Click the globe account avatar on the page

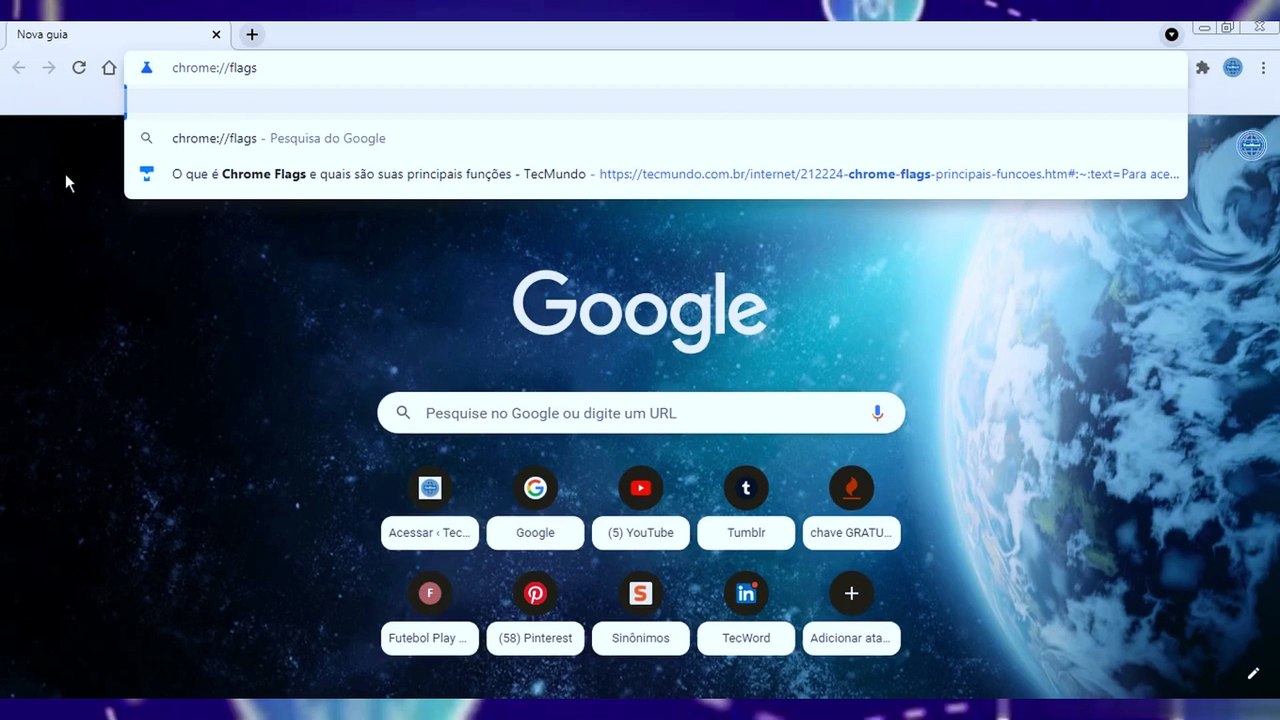pos(1251,146)
